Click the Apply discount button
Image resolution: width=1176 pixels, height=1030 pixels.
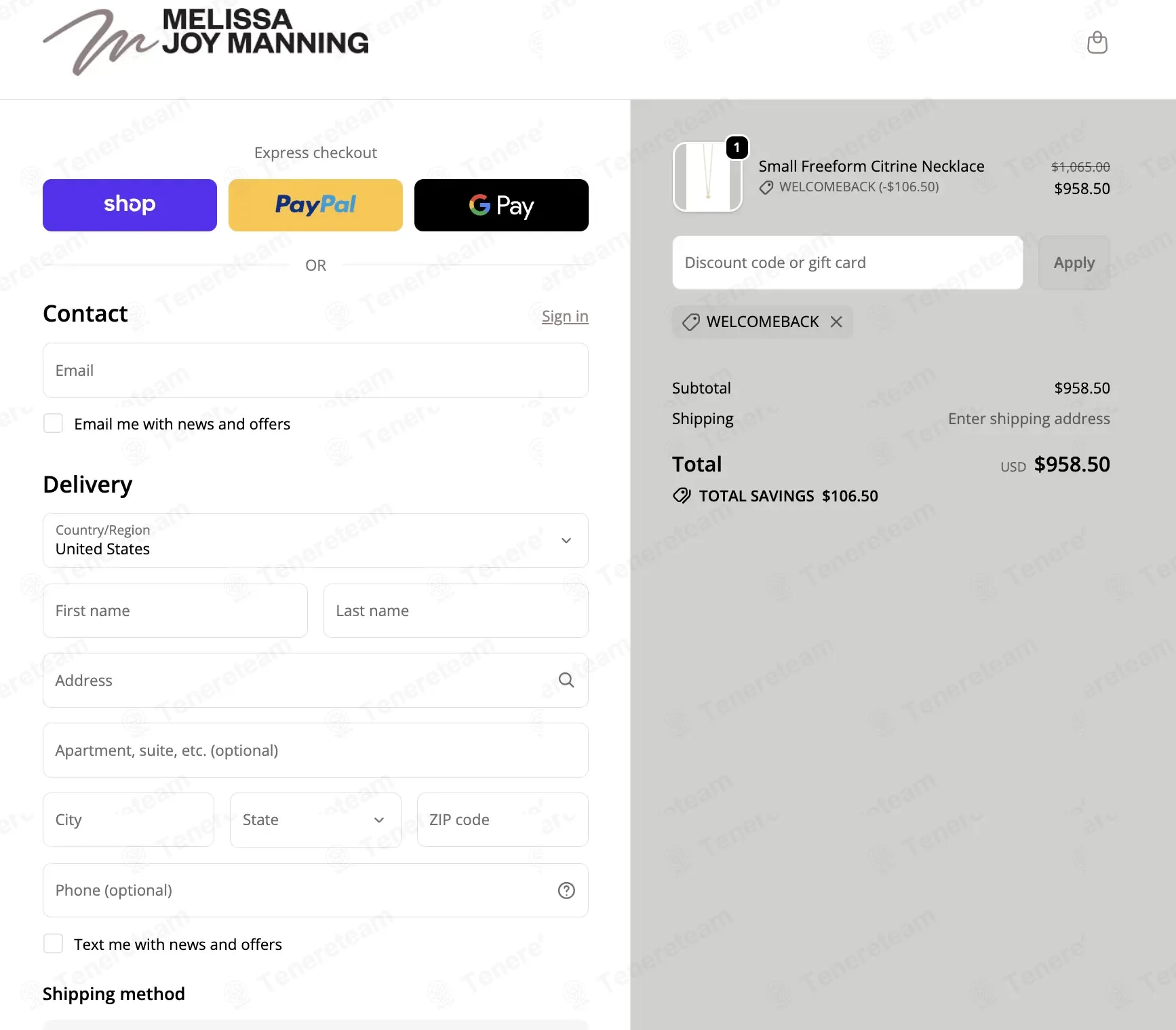pos(1074,263)
